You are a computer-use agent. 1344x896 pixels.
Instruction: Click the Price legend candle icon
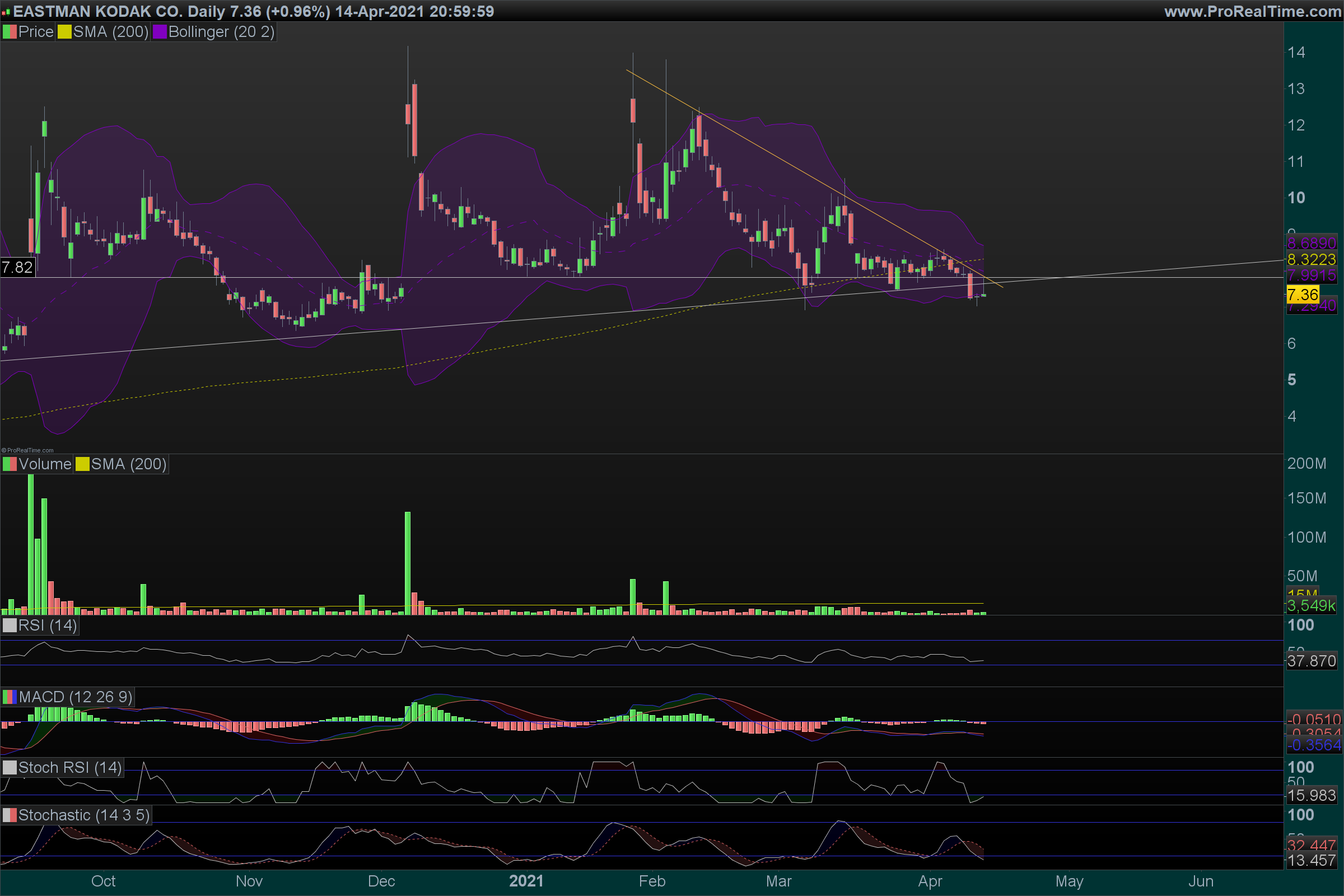(x=10, y=32)
